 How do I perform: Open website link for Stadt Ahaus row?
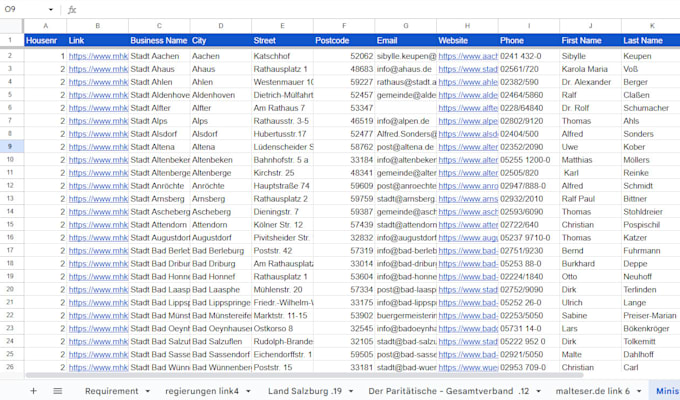(468, 69)
